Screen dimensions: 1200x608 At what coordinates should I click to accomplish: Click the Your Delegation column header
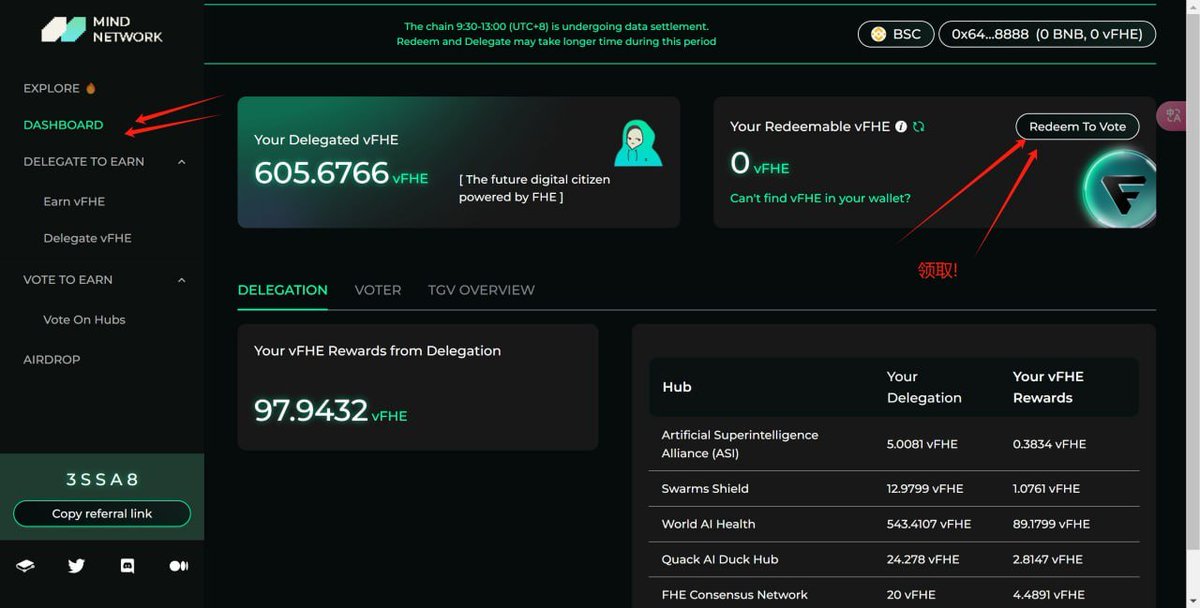[x=924, y=387]
